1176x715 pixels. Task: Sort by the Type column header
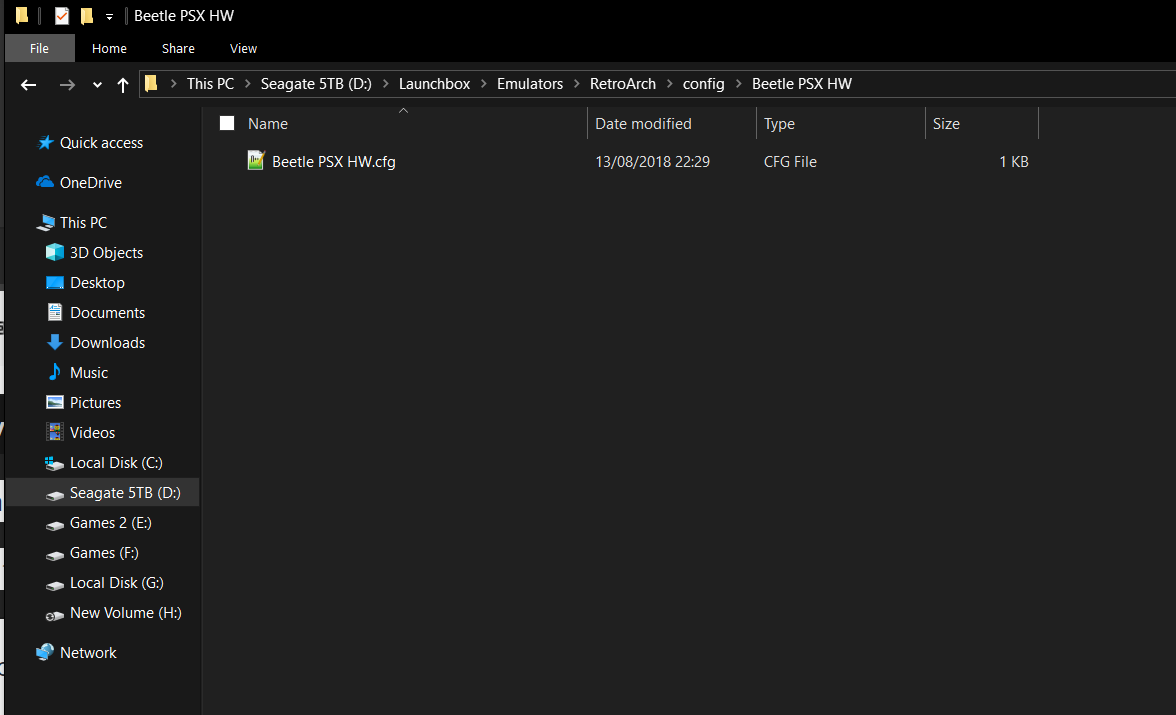pos(779,124)
